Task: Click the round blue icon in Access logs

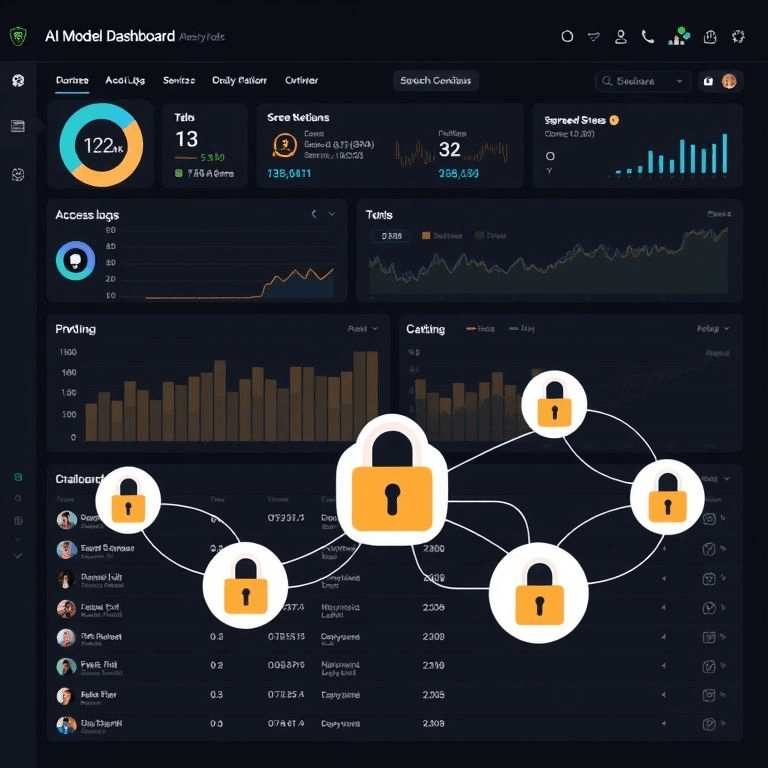Action: pyautogui.click(x=75, y=261)
